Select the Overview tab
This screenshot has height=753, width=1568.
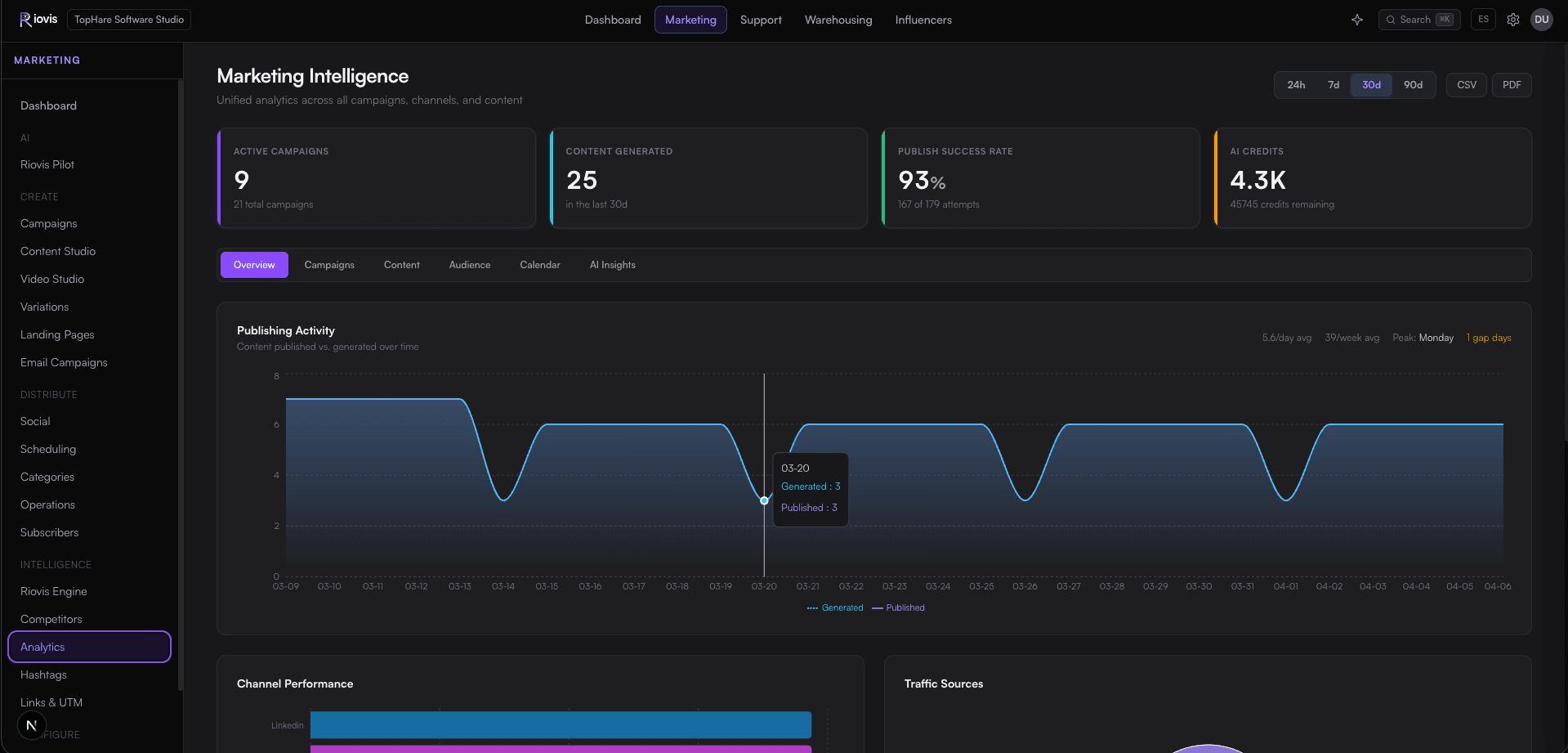tap(254, 265)
